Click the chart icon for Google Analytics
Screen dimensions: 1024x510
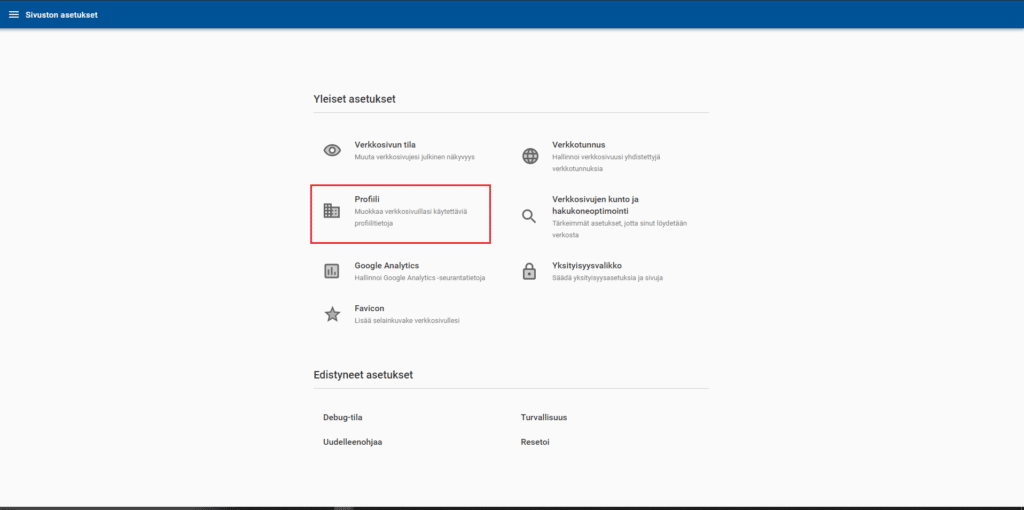[332, 271]
